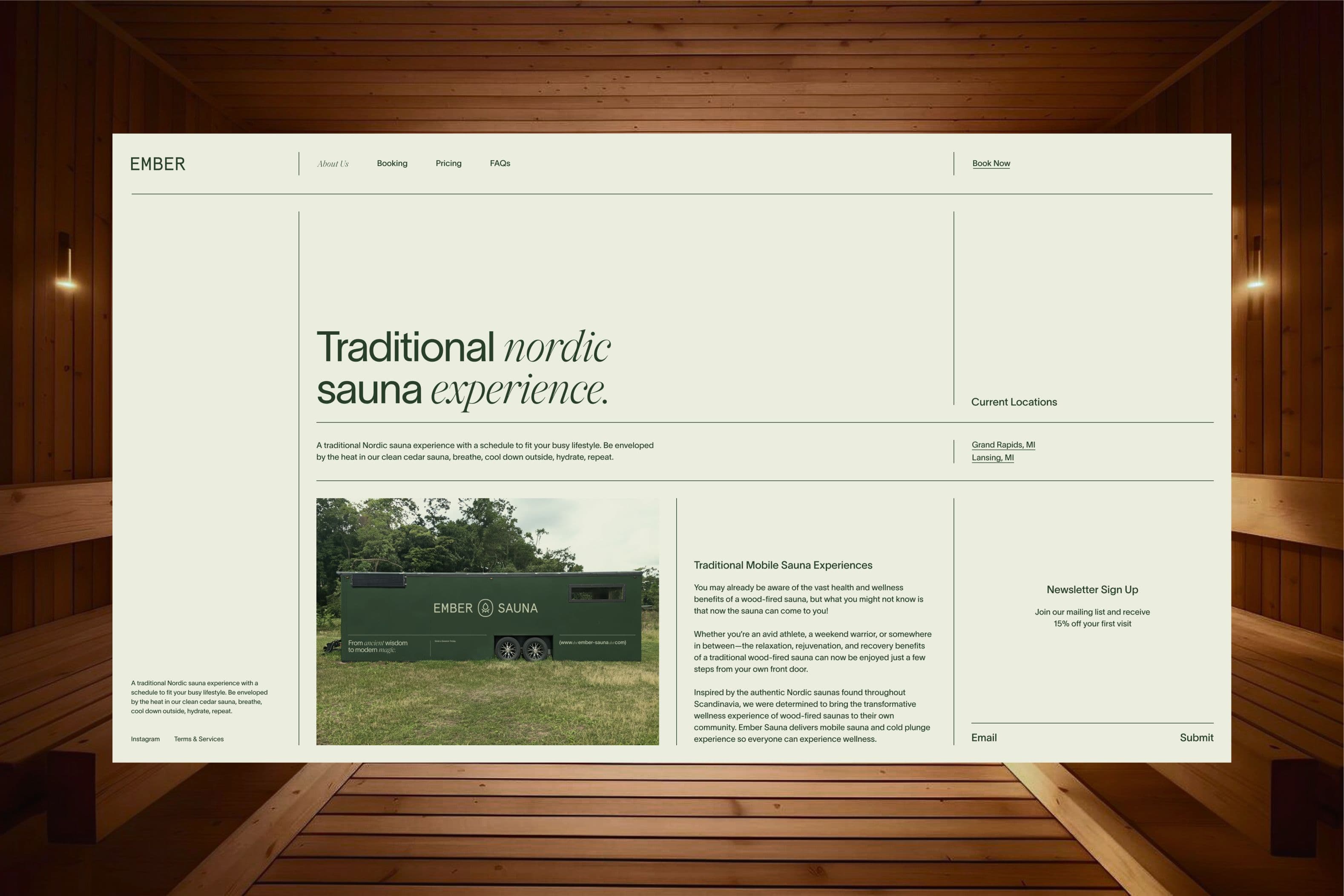Open the About Us page
Screen dimensions: 1344x896
coord(333,164)
